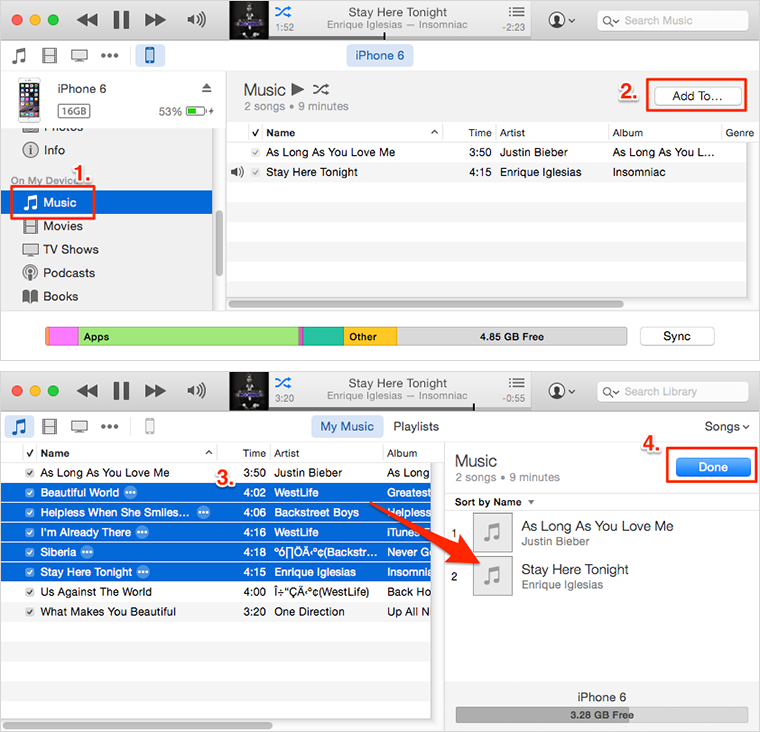Open more media menu in bottom toolbar
The height and width of the screenshot is (732, 760).
[x=110, y=427]
